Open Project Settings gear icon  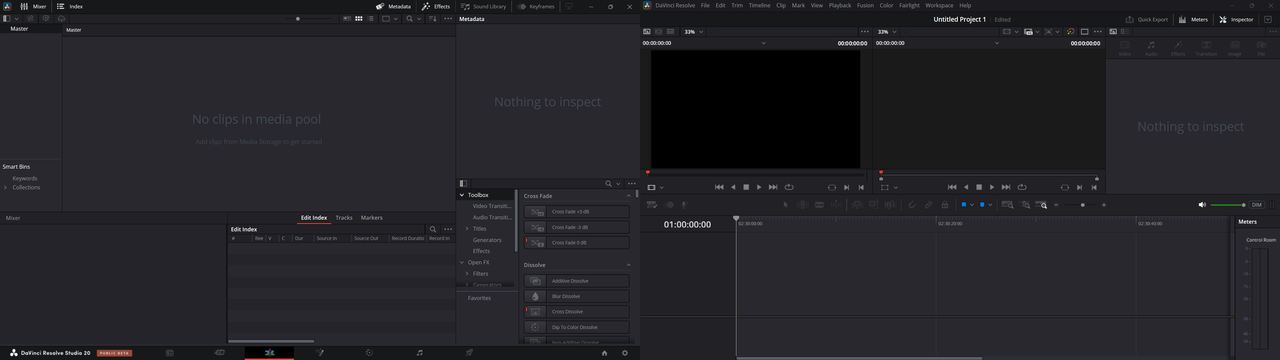pyautogui.click(x=625, y=352)
